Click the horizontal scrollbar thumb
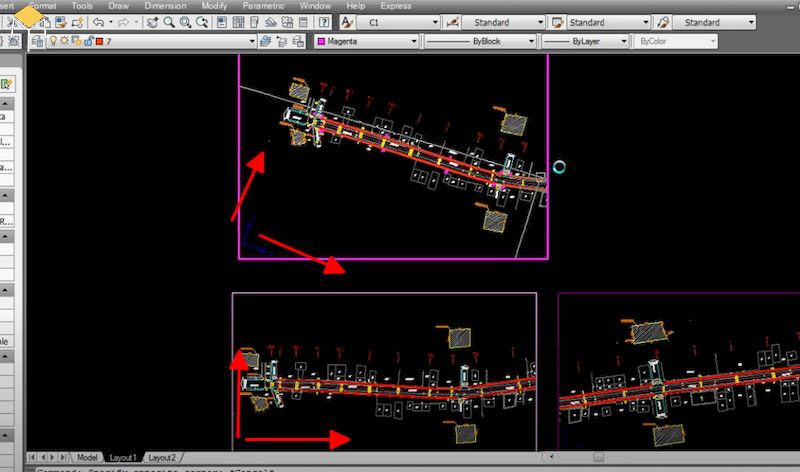 (598, 457)
